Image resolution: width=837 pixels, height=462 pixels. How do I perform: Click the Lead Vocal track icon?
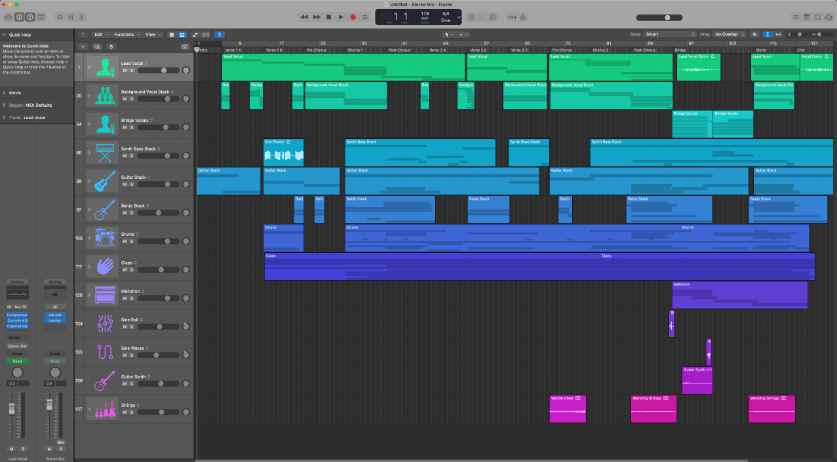coord(105,67)
